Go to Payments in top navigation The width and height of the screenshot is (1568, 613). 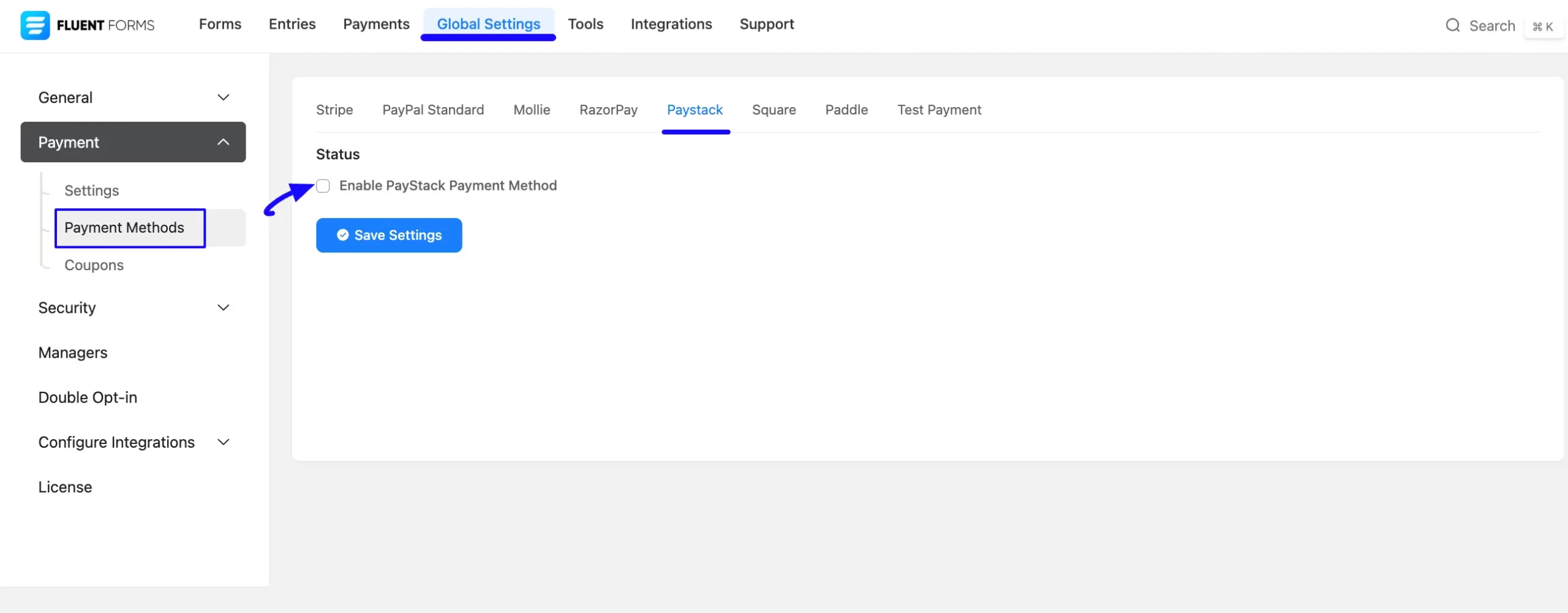[x=376, y=24]
